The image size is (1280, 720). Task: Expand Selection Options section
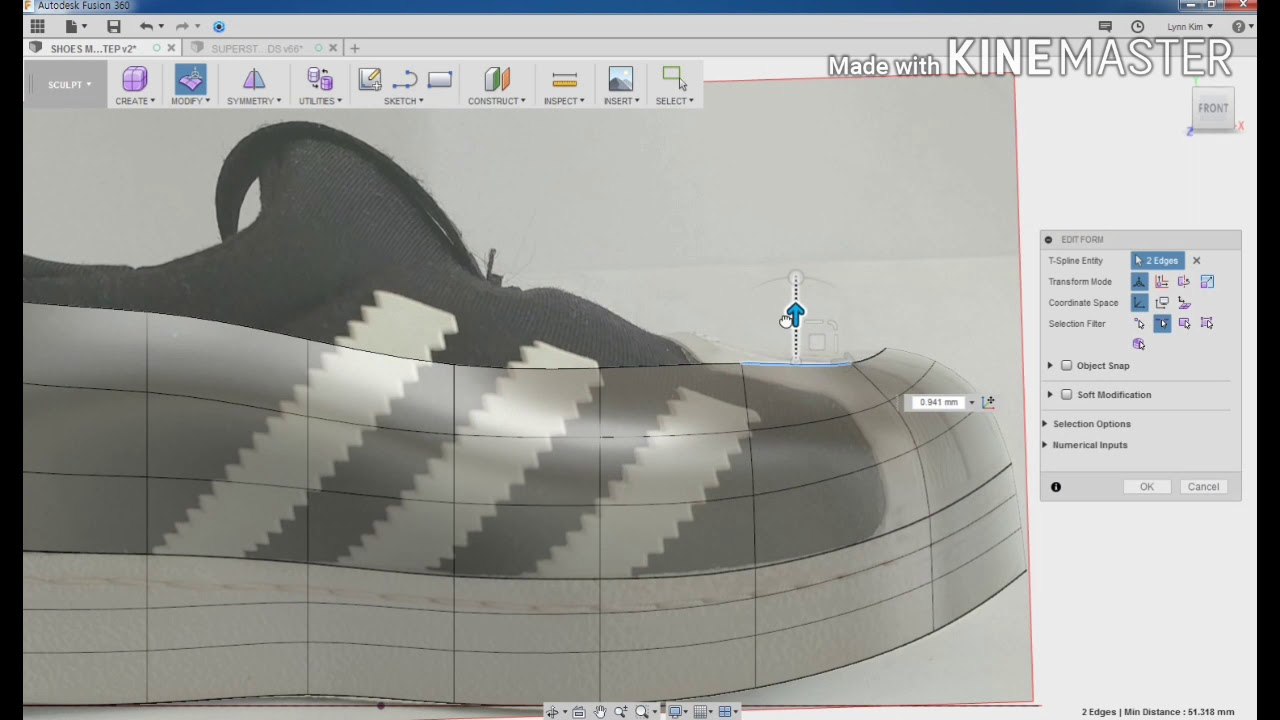coord(1046,424)
